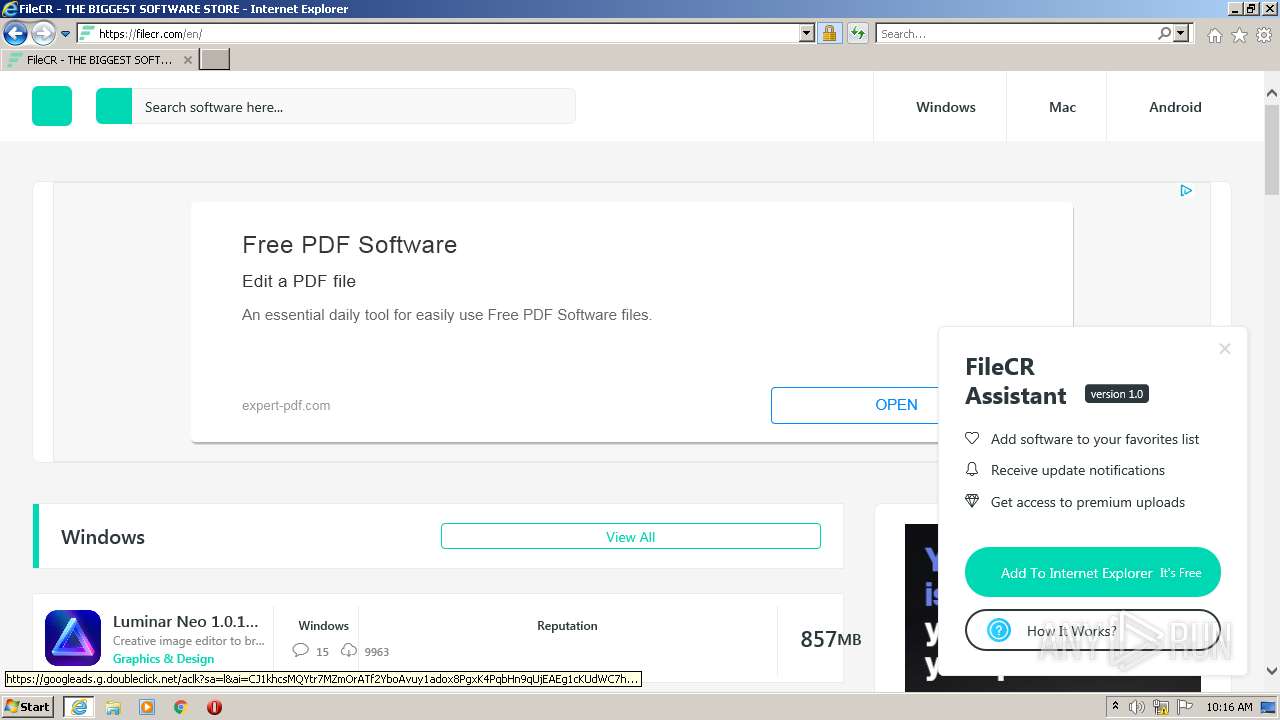This screenshot has height=720, width=1280.
Task: Click the page scrollbar down arrow
Action: [1272, 671]
